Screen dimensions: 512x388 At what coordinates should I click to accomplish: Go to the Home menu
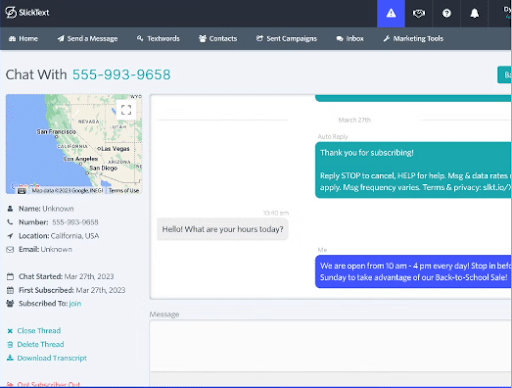(x=23, y=39)
